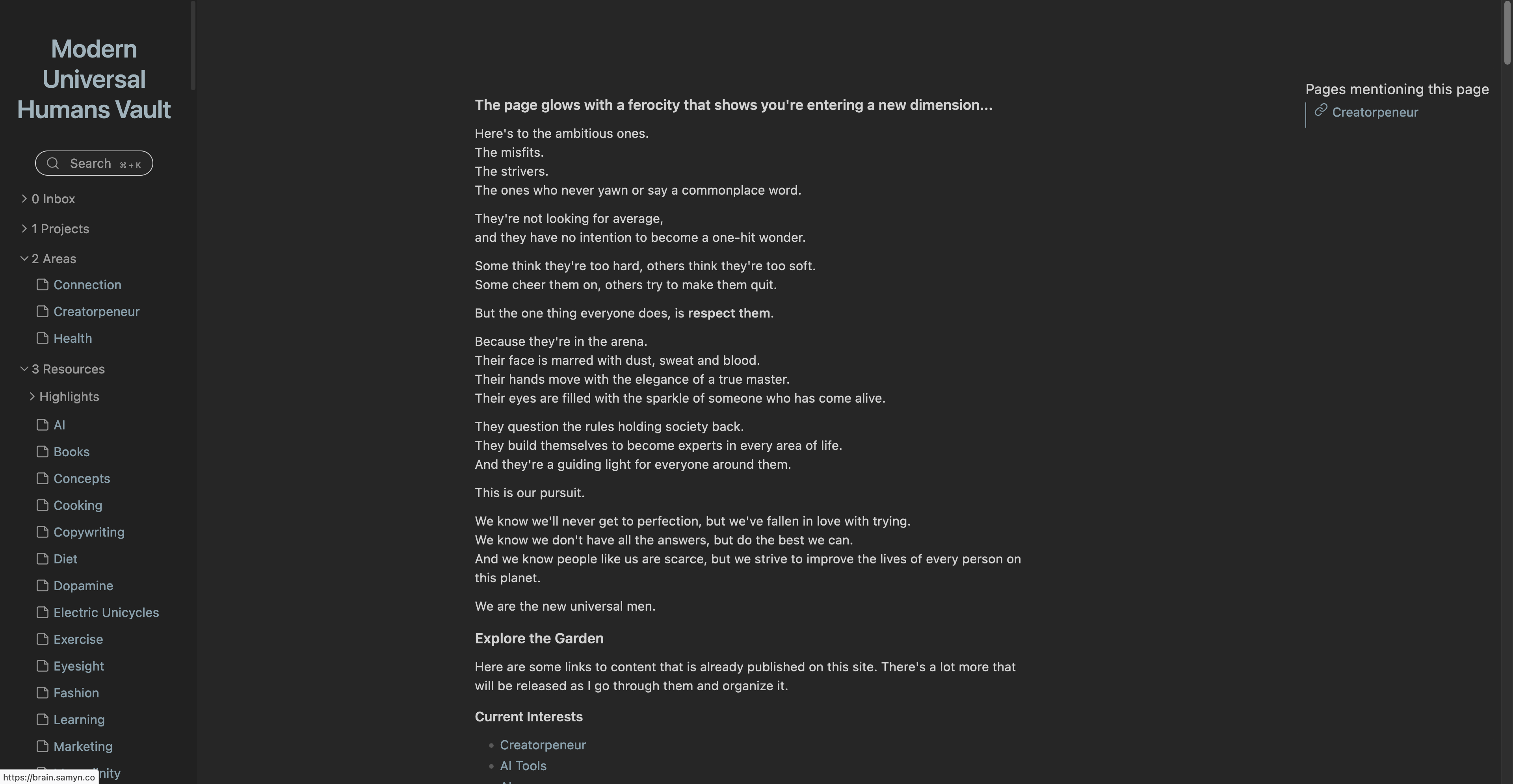Click the page icon beside Fashion

(x=42, y=693)
